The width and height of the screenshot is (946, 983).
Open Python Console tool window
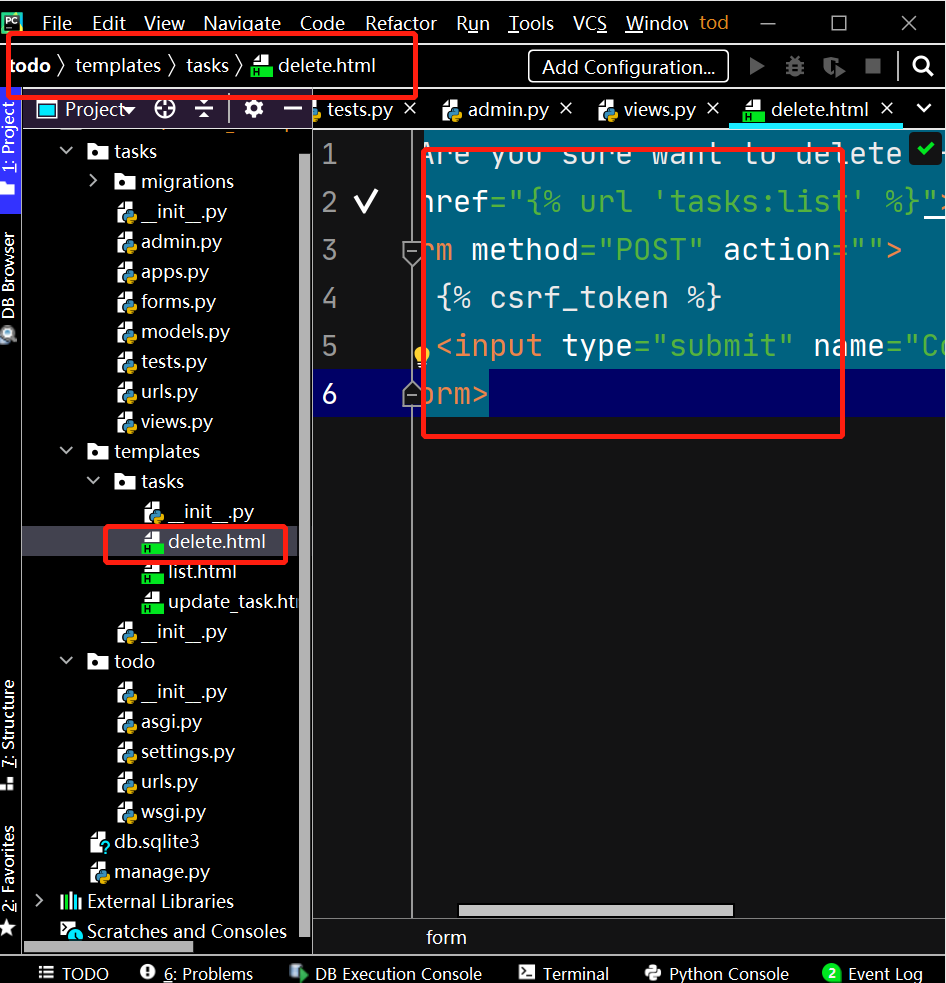pos(717,973)
